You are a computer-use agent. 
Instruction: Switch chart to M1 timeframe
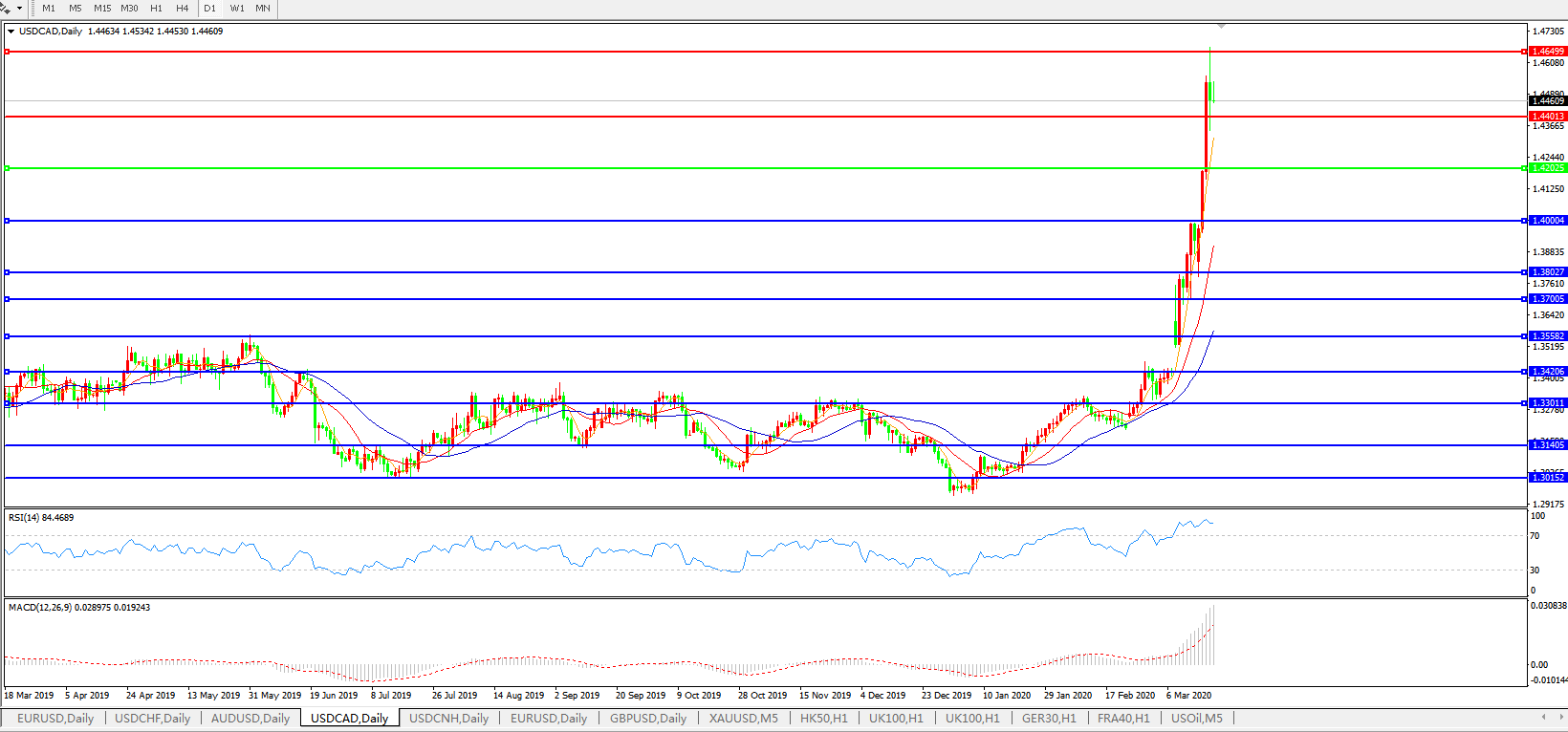click(x=49, y=8)
